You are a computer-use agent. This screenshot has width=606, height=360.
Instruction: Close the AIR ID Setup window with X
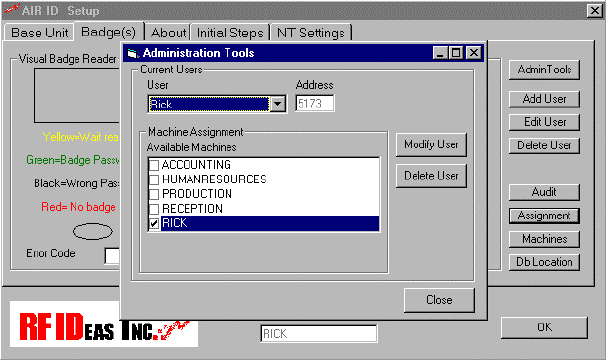[x=594, y=10]
